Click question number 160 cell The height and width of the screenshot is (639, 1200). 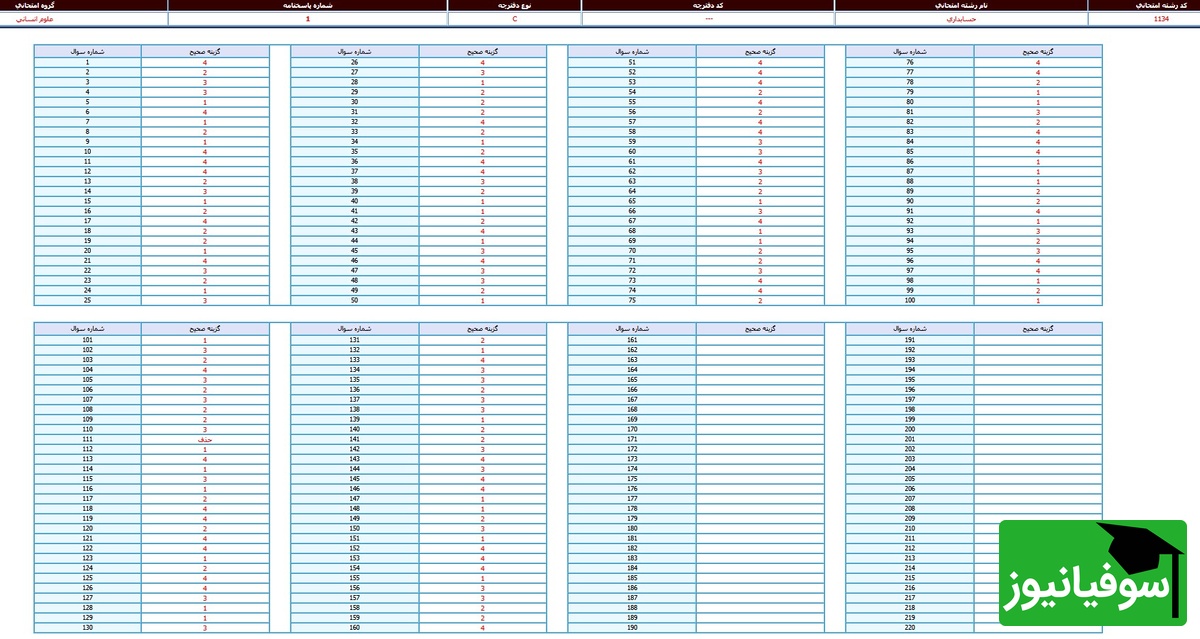click(x=354, y=627)
